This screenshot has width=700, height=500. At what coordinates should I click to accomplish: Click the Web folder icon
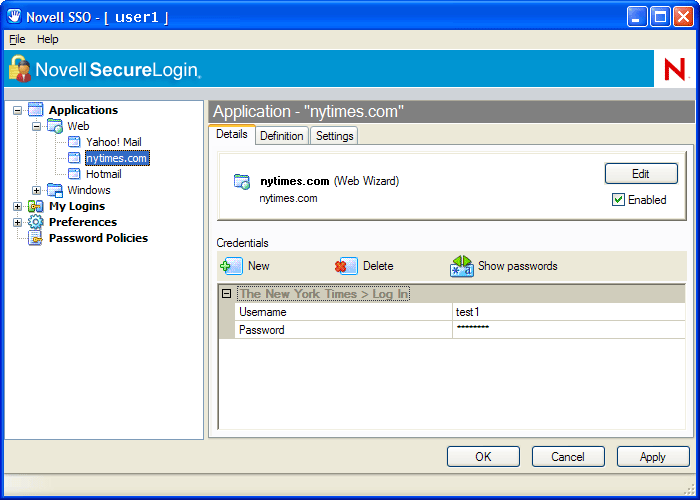[55, 126]
